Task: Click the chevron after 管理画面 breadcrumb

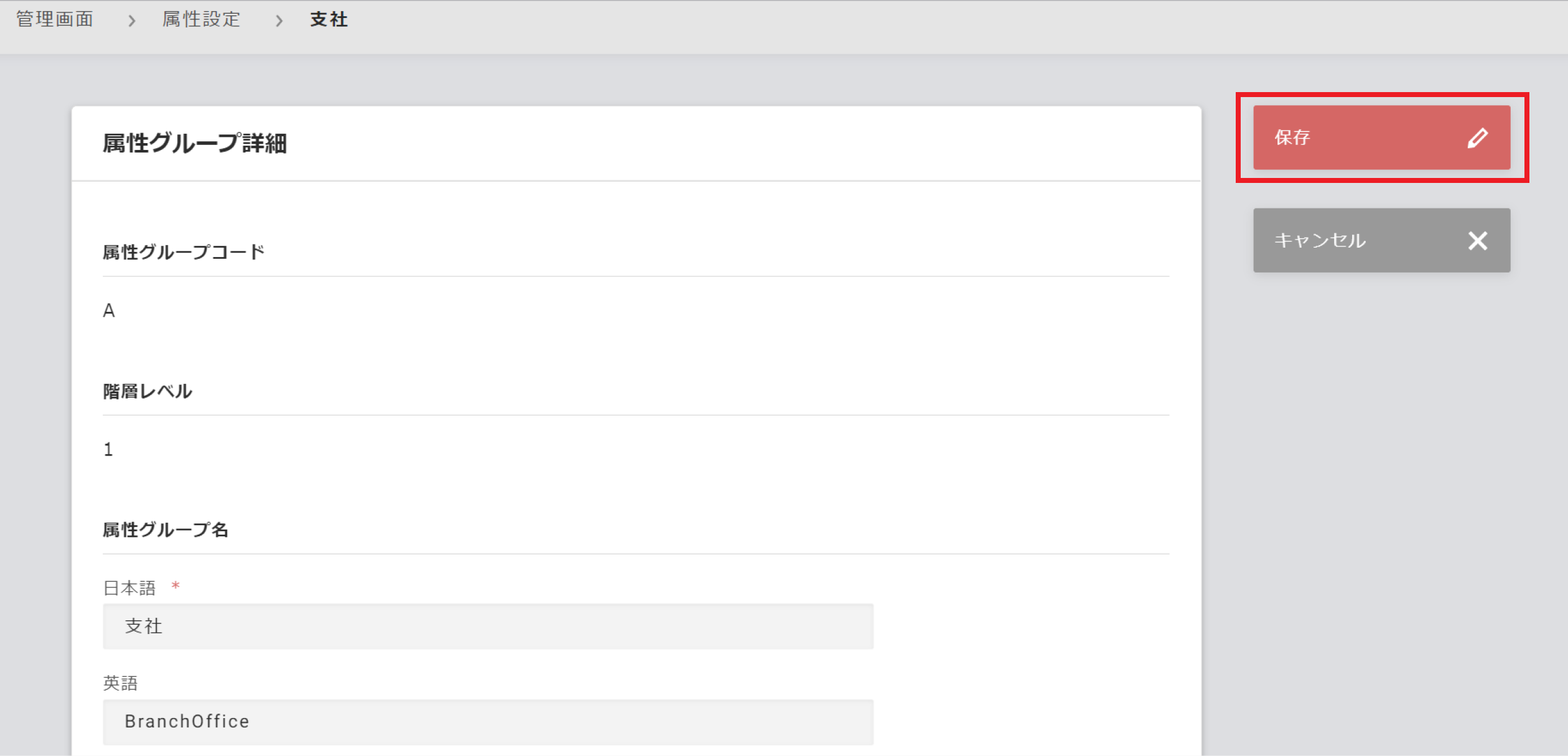Action: click(x=131, y=21)
